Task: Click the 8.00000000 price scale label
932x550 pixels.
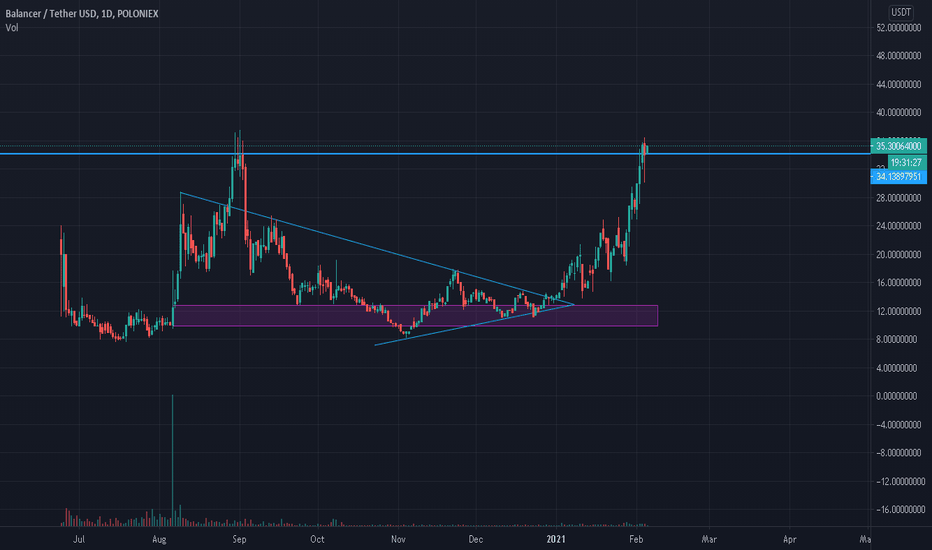Action: point(898,340)
